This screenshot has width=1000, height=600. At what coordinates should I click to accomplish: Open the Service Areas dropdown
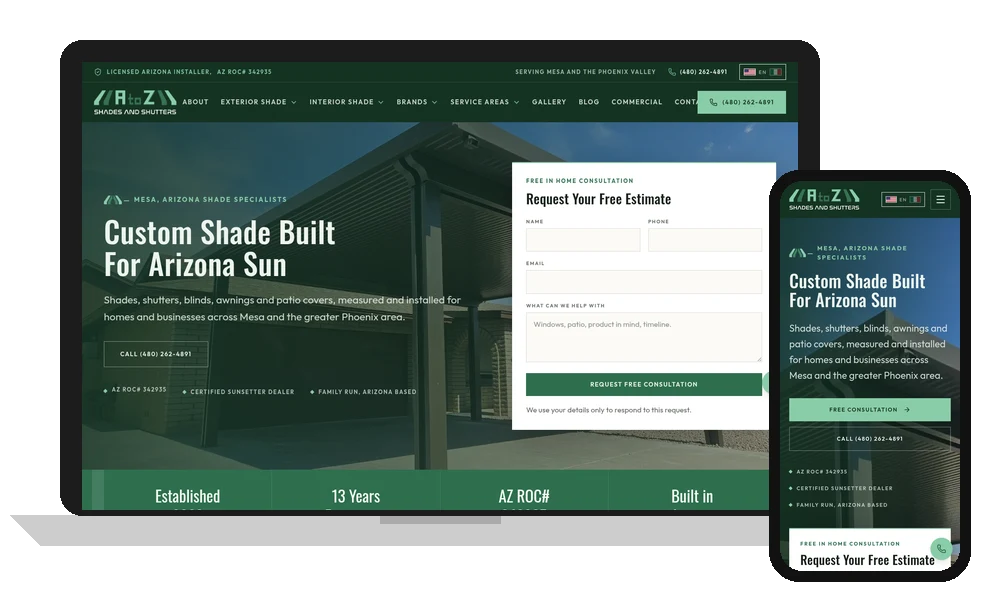(485, 102)
